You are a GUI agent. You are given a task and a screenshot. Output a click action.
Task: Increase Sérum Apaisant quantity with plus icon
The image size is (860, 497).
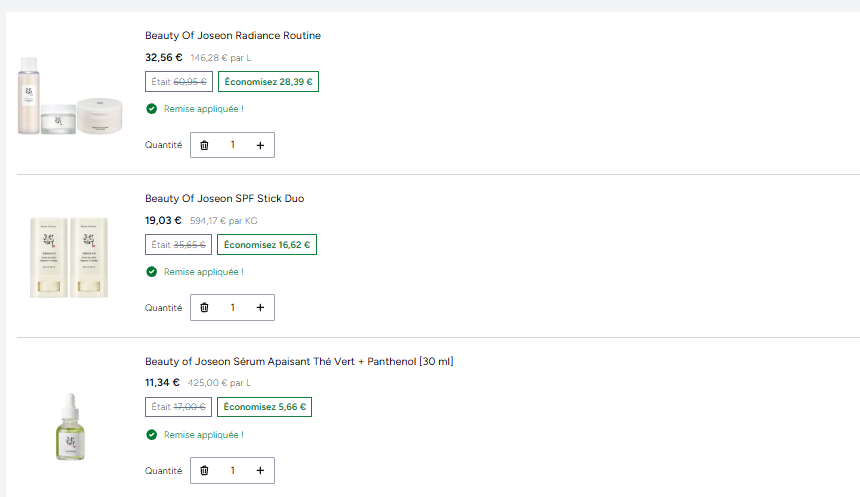[260, 471]
